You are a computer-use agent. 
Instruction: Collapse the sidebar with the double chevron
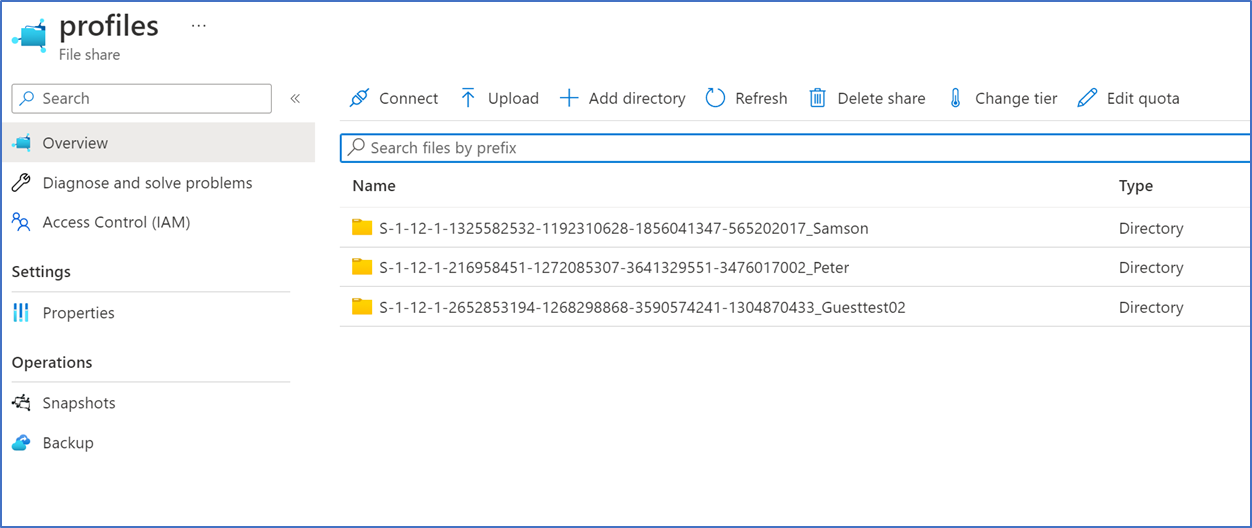click(x=295, y=98)
